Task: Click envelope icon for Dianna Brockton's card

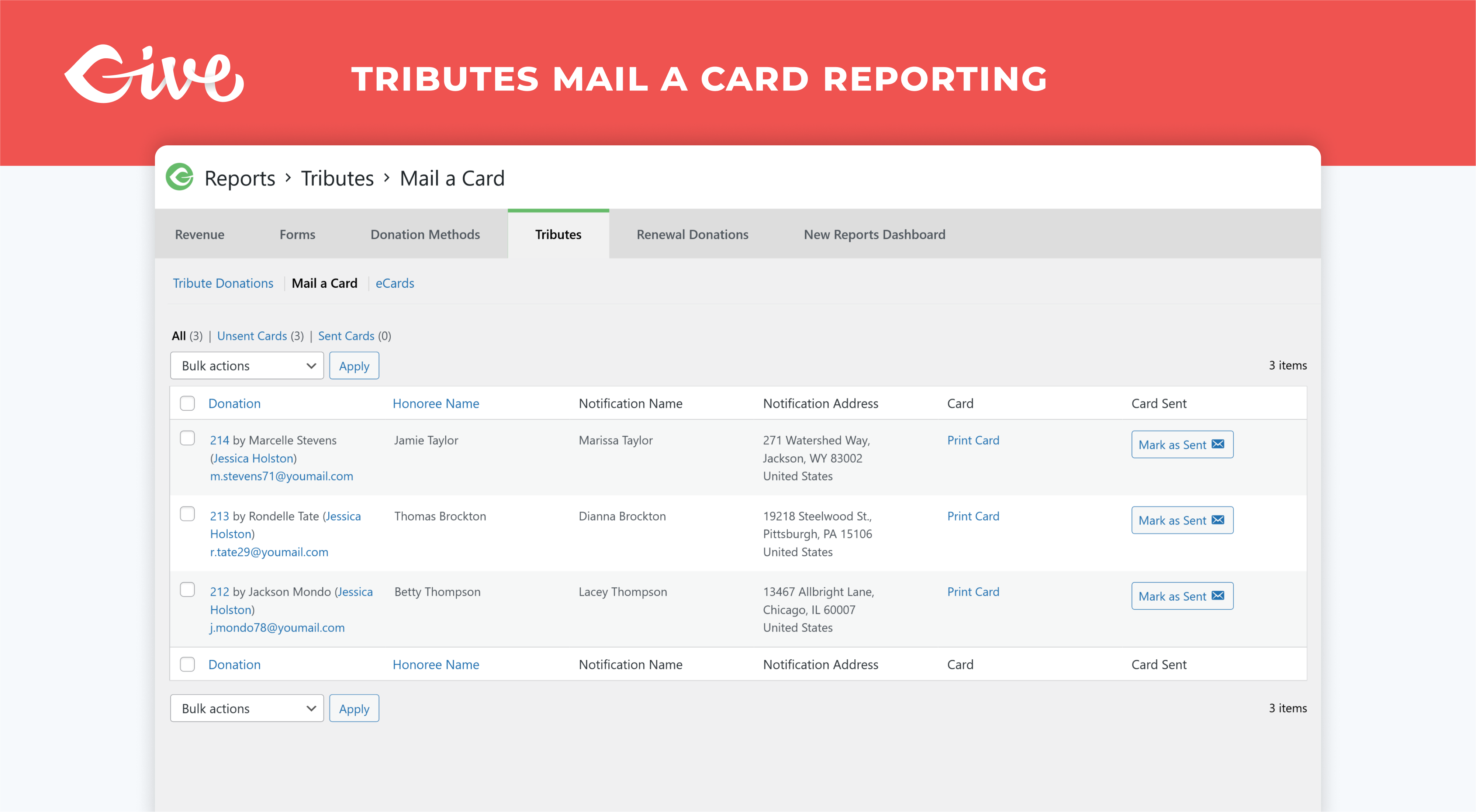Action: point(1218,520)
